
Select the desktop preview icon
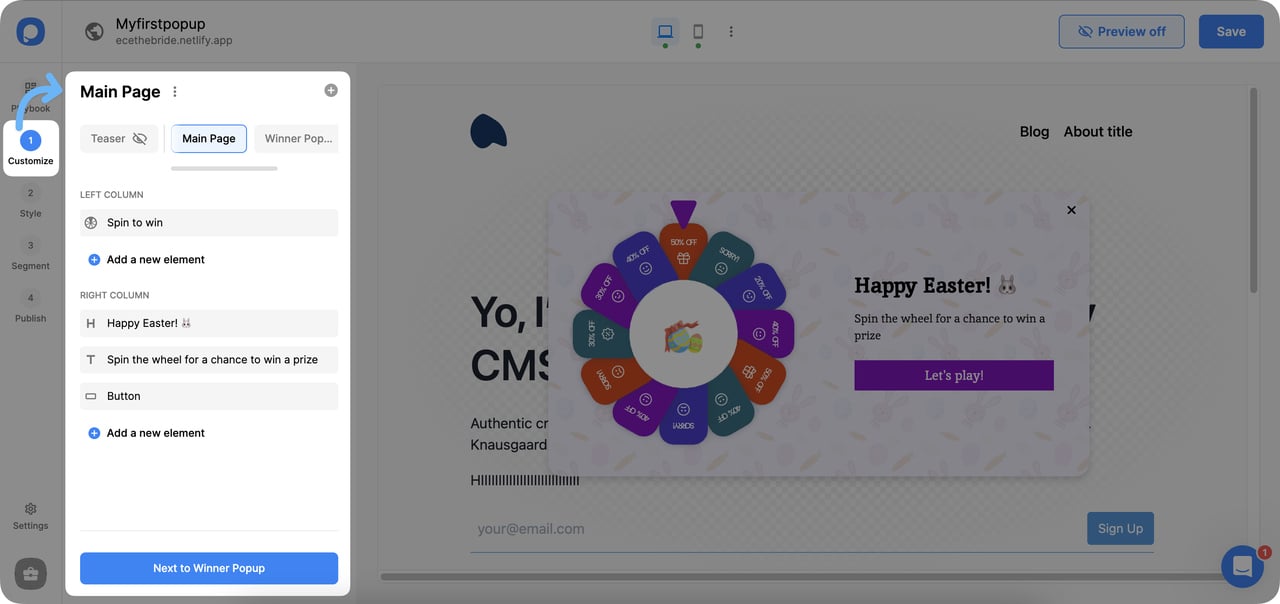click(x=665, y=31)
